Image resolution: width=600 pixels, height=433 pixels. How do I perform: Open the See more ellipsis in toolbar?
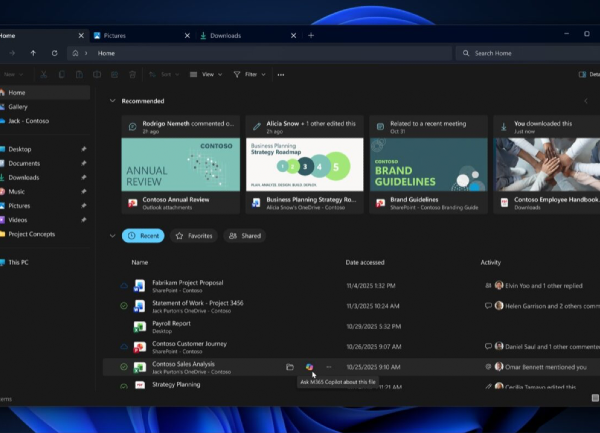tap(281, 75)
